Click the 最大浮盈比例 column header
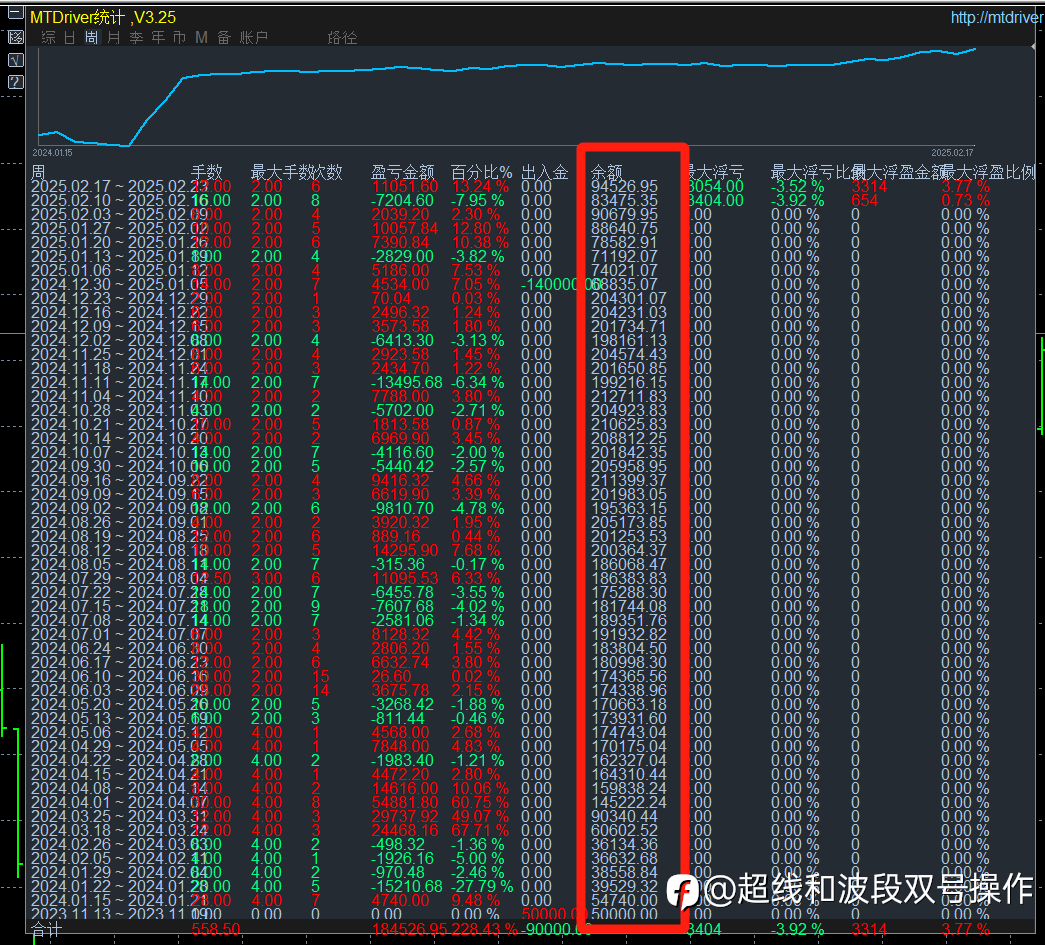1045x945 pixels. tap(988, 173)
